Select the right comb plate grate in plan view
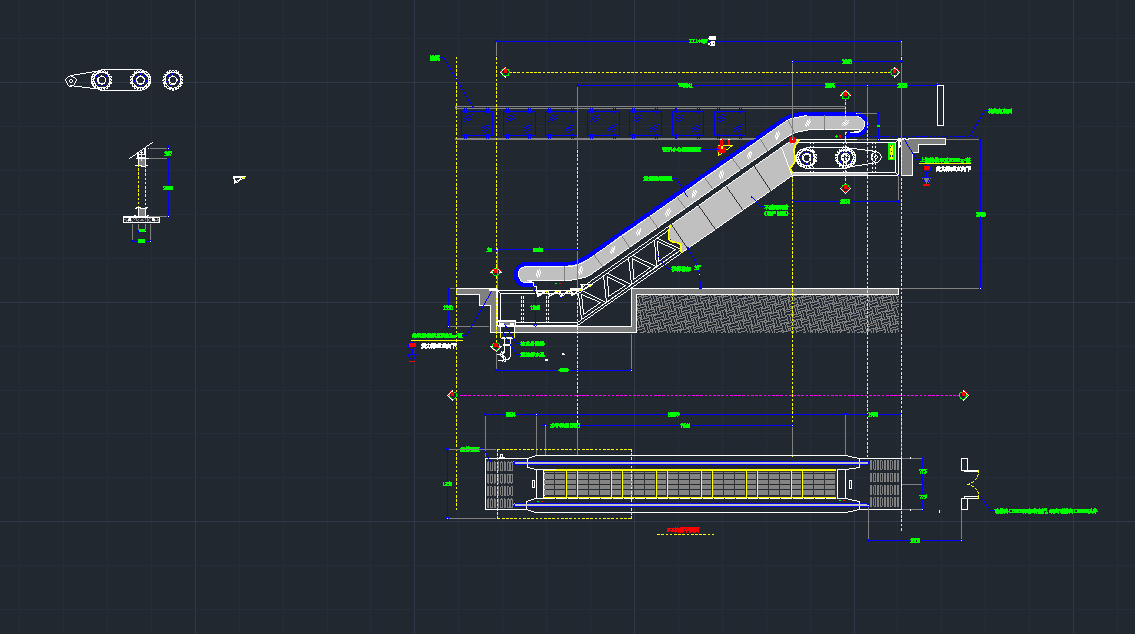 [x=884, y=484]
